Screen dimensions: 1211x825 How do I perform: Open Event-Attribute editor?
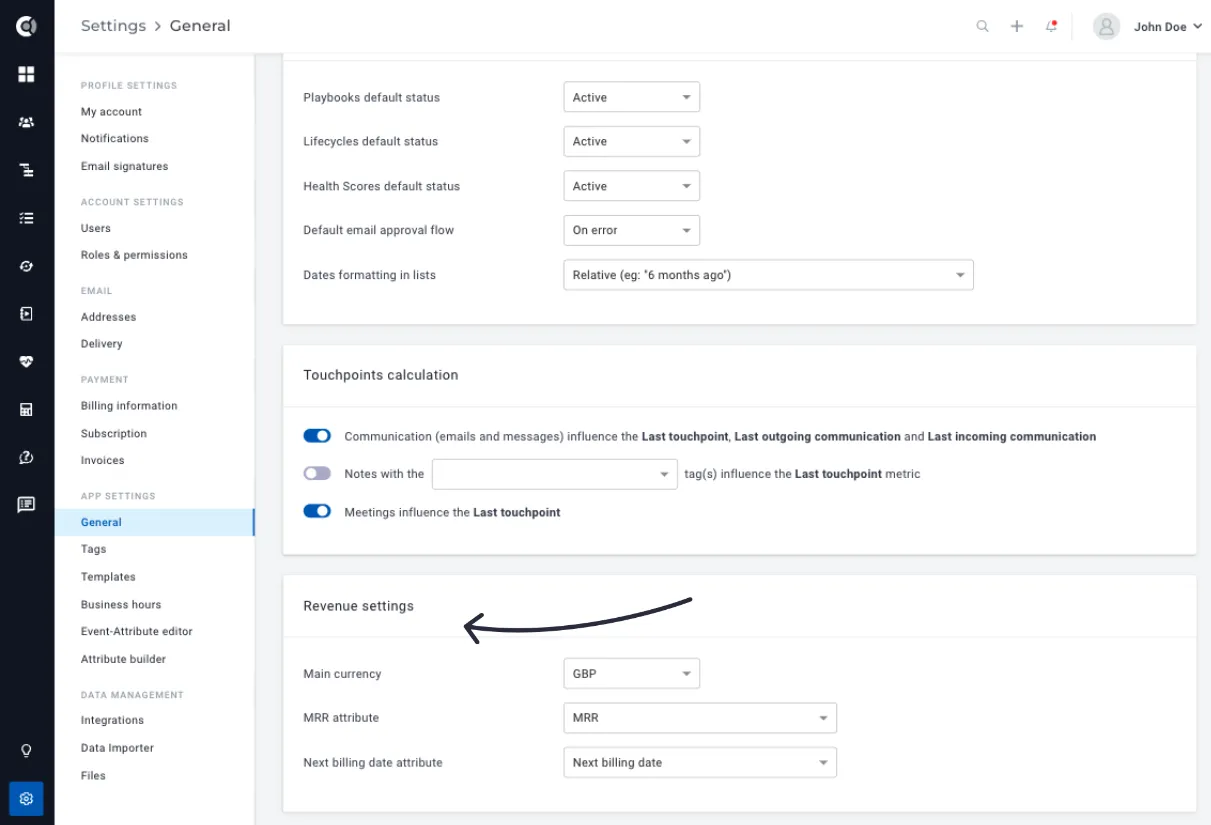coord(136,631)
